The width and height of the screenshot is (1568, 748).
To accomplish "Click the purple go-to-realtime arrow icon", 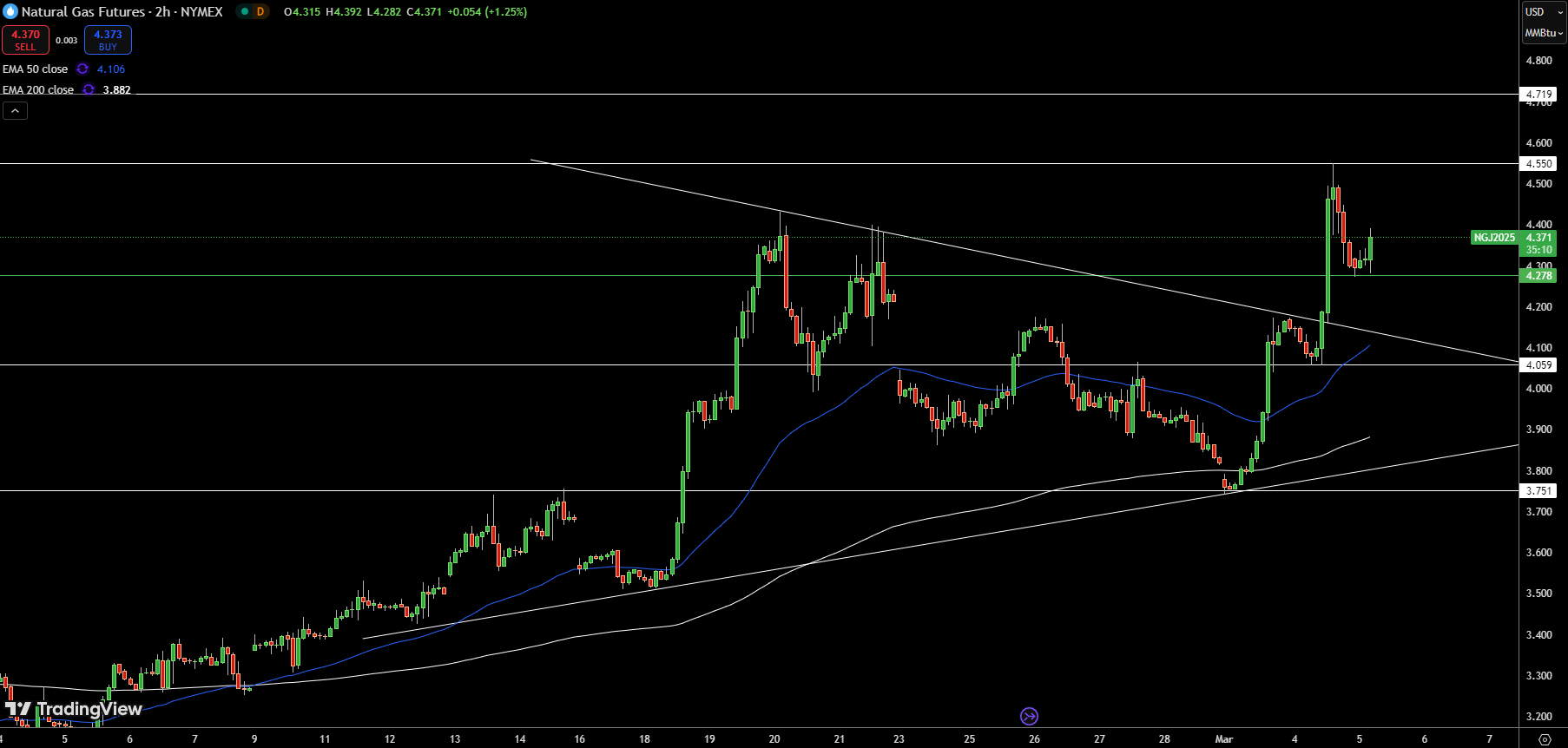I will click(x=1029, y=716).
